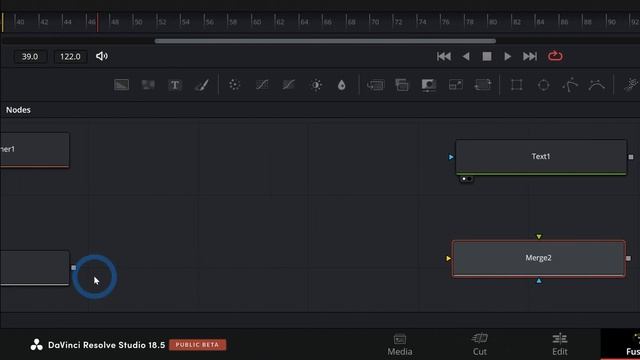Image resolution: width=640 pixels, height=360 pixels.
Task: Select the Text1 node
Action: (541, 157)
